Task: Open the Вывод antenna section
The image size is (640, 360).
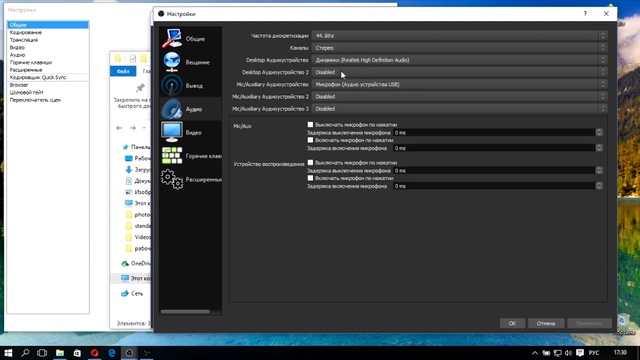Action: point(172,85)
